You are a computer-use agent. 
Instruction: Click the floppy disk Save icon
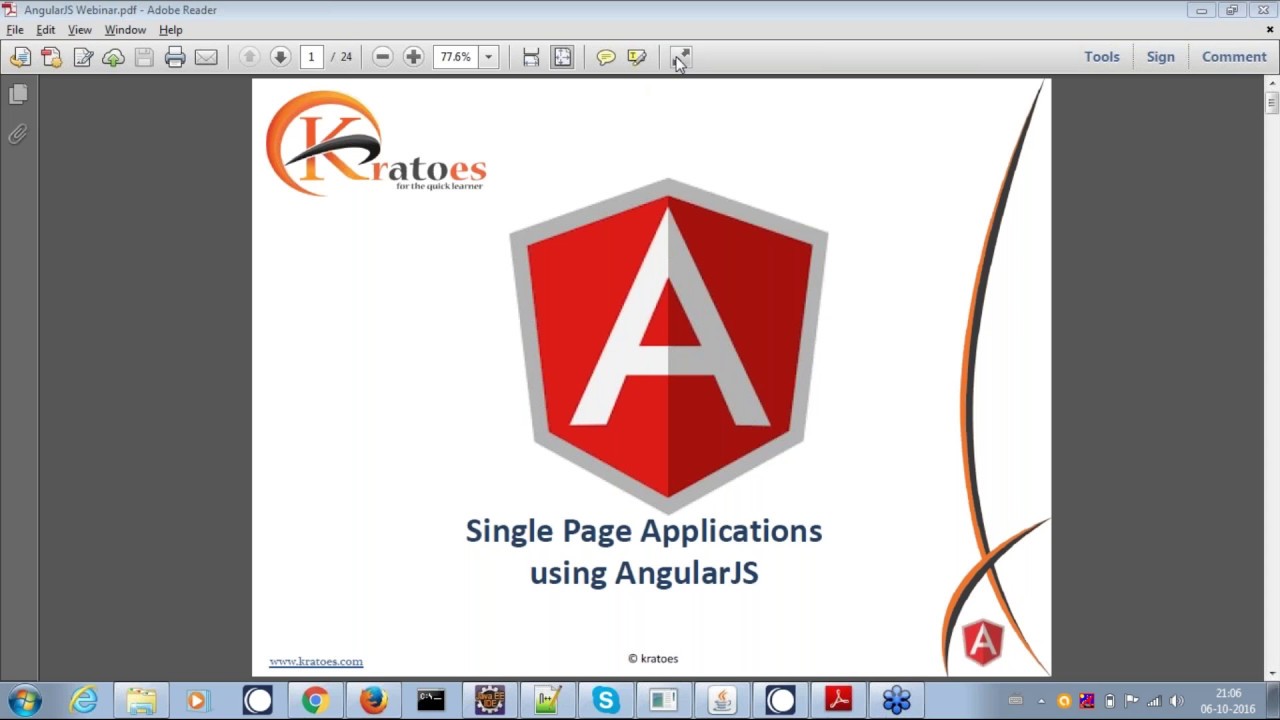point(144,57)
